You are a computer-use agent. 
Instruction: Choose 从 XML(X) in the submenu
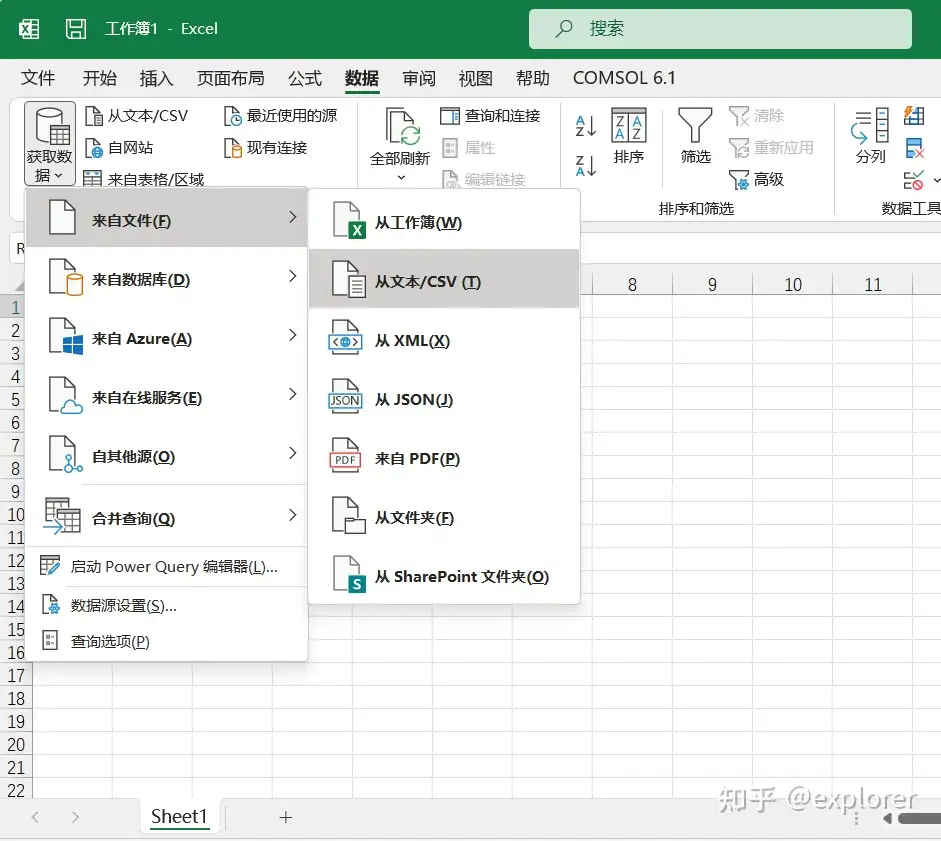pyautogui.click(x=444, y=339)
